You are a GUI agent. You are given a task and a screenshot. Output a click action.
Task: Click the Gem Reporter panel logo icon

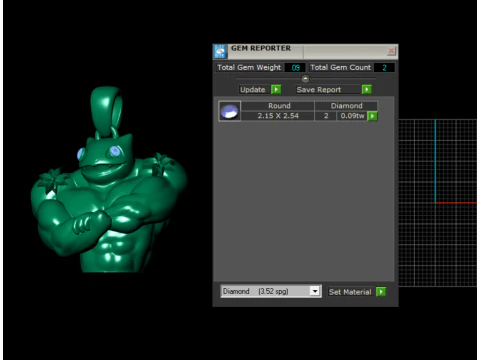coord(220,51)
